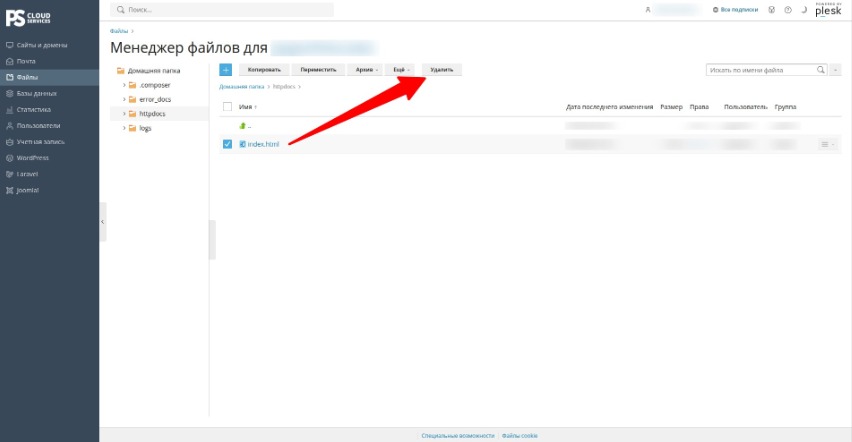Open the Архив dropdown button
Viewport: 852px width, 442px height.
[366, 70]
